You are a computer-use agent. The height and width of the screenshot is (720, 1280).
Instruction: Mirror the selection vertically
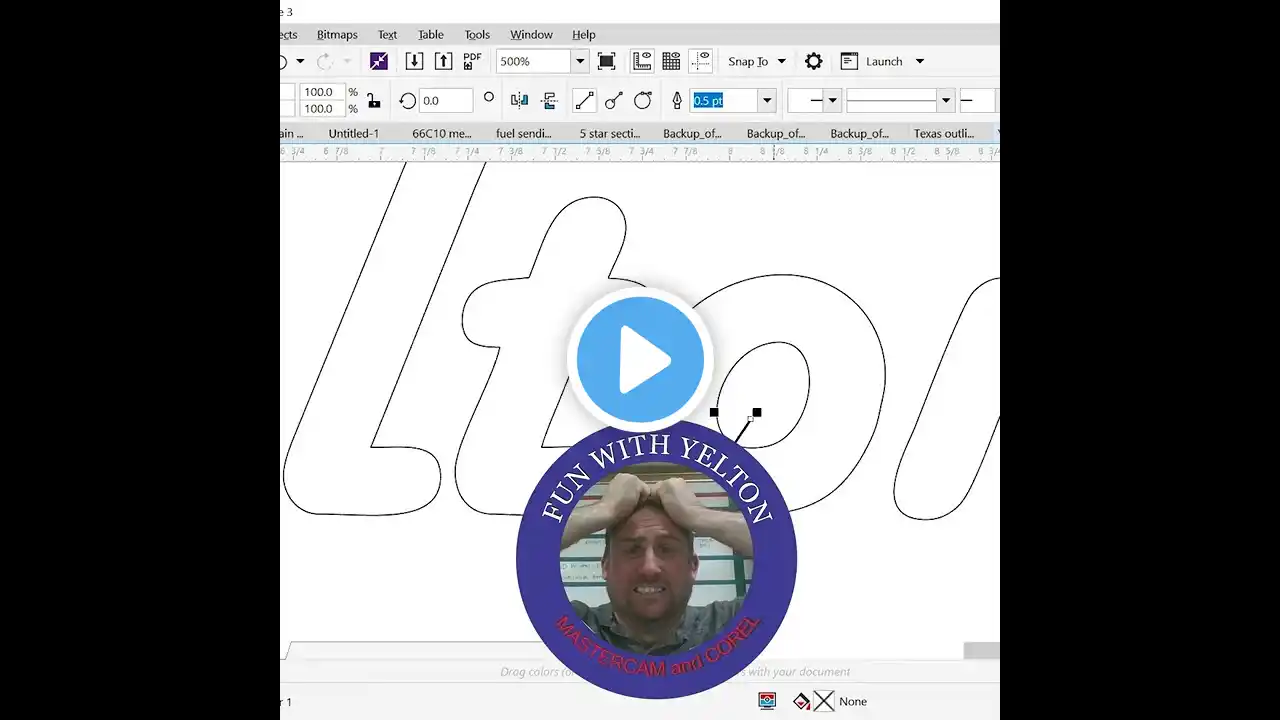click(x=549, y=100)
